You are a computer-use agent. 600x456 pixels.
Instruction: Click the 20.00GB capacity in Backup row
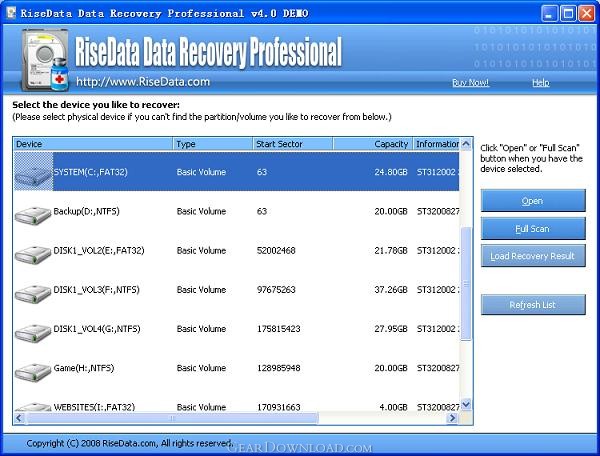point(391,211)
